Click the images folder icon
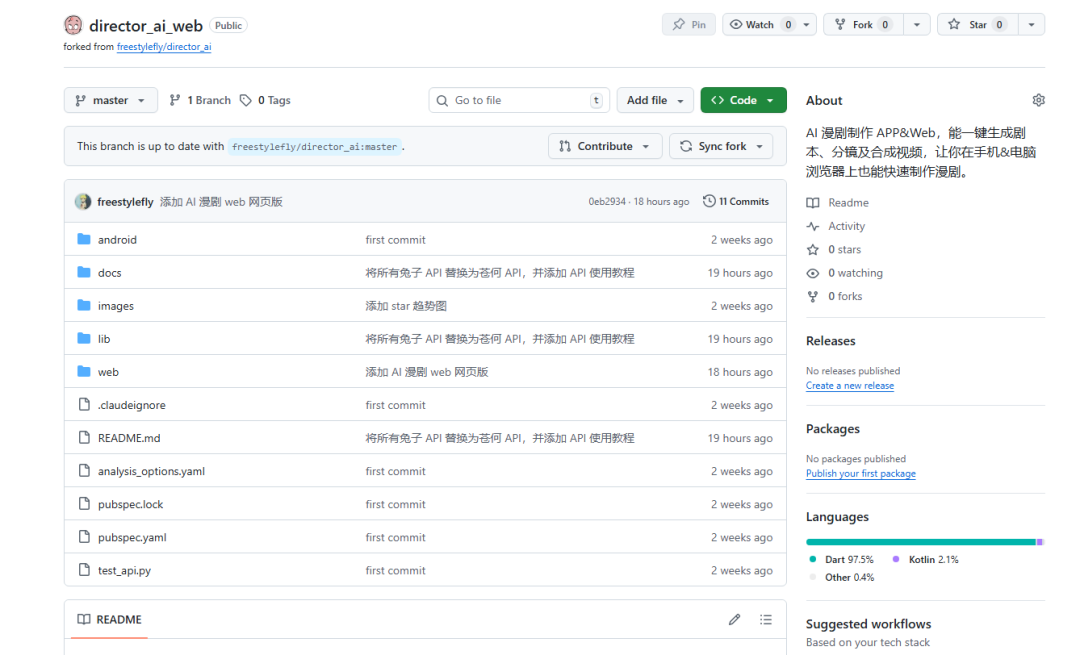This screenshot has height=655, width=1080. [84, 305]
